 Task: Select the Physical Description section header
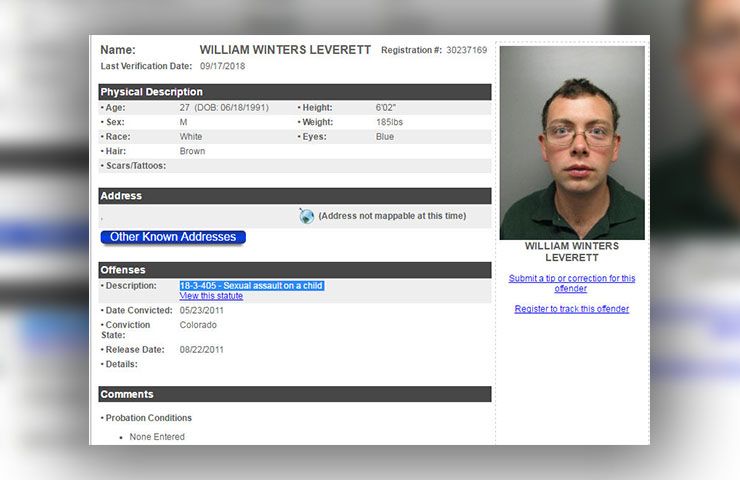(x=294, y=92)
